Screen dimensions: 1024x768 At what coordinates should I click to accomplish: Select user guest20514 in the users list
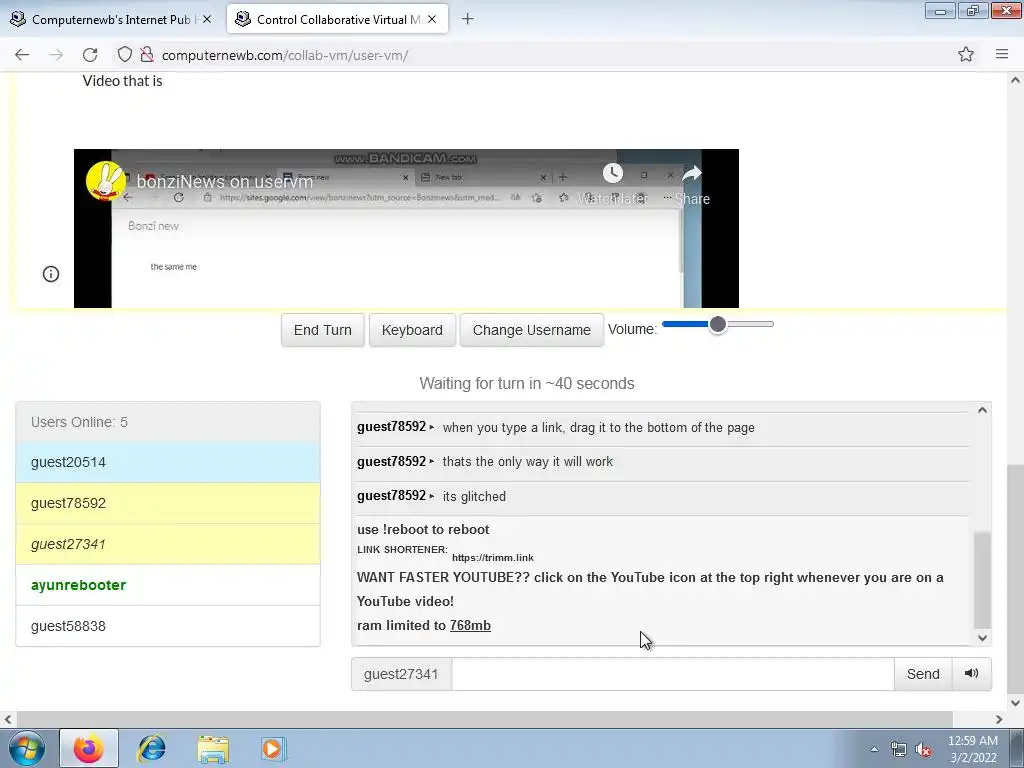coord(168,462)
